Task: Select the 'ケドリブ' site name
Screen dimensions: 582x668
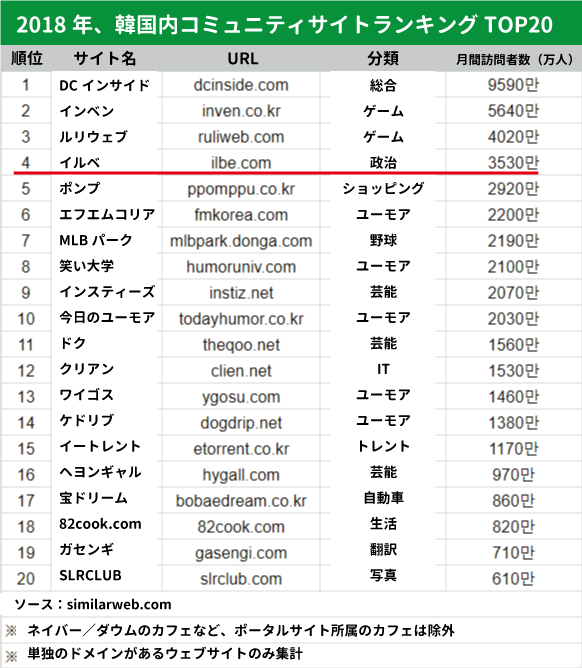Action: (x=86, y=420)
